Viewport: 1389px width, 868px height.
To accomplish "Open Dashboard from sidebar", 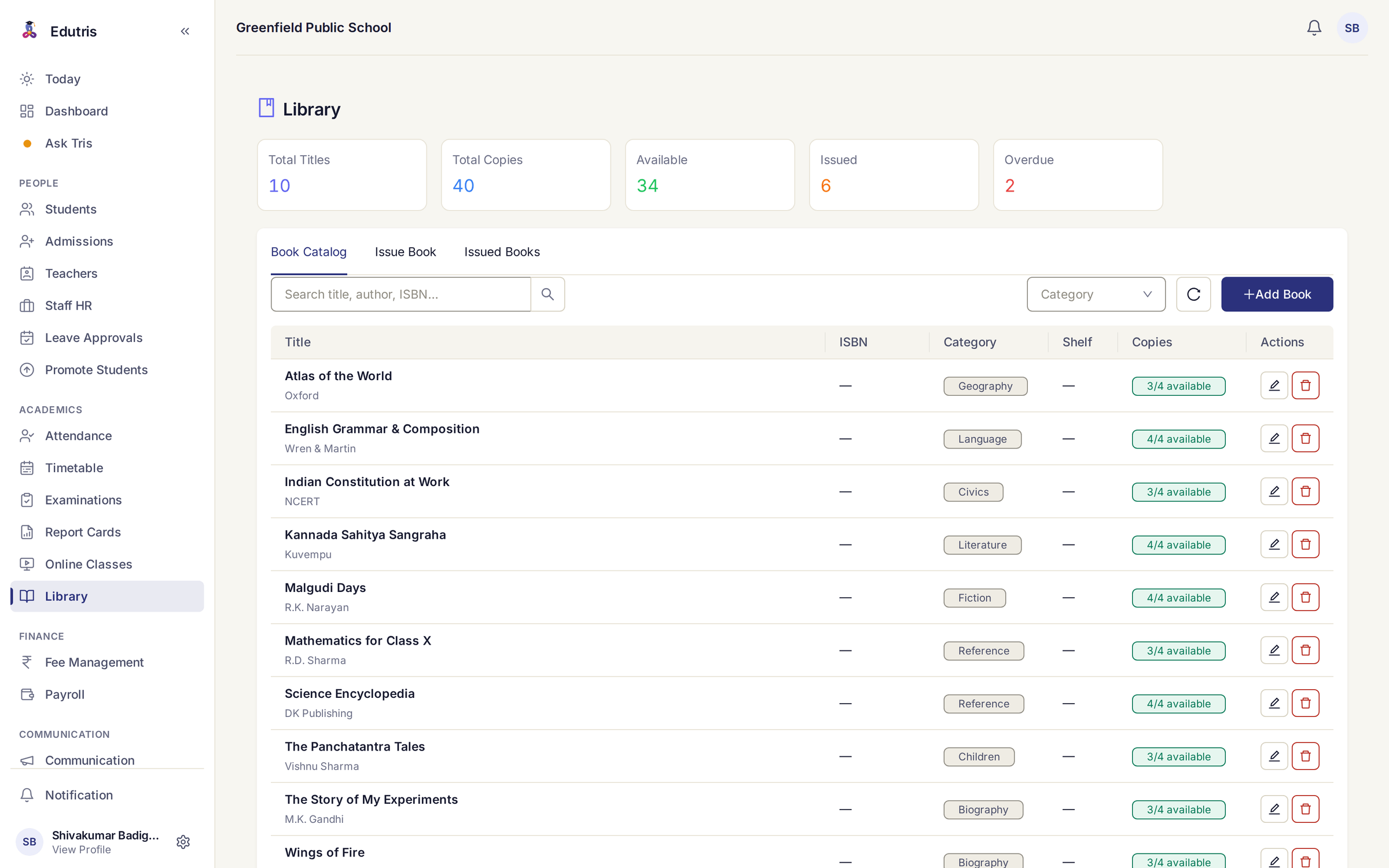I will [x=107, y=111].
